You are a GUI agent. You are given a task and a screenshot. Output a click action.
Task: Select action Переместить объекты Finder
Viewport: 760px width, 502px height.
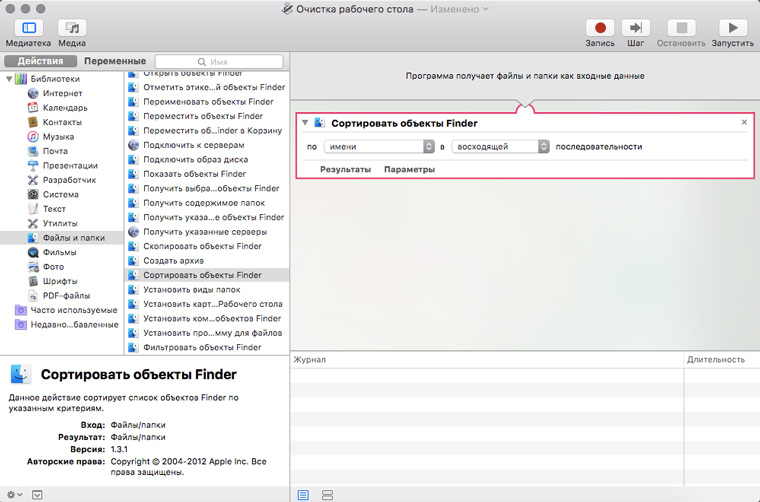207,116
